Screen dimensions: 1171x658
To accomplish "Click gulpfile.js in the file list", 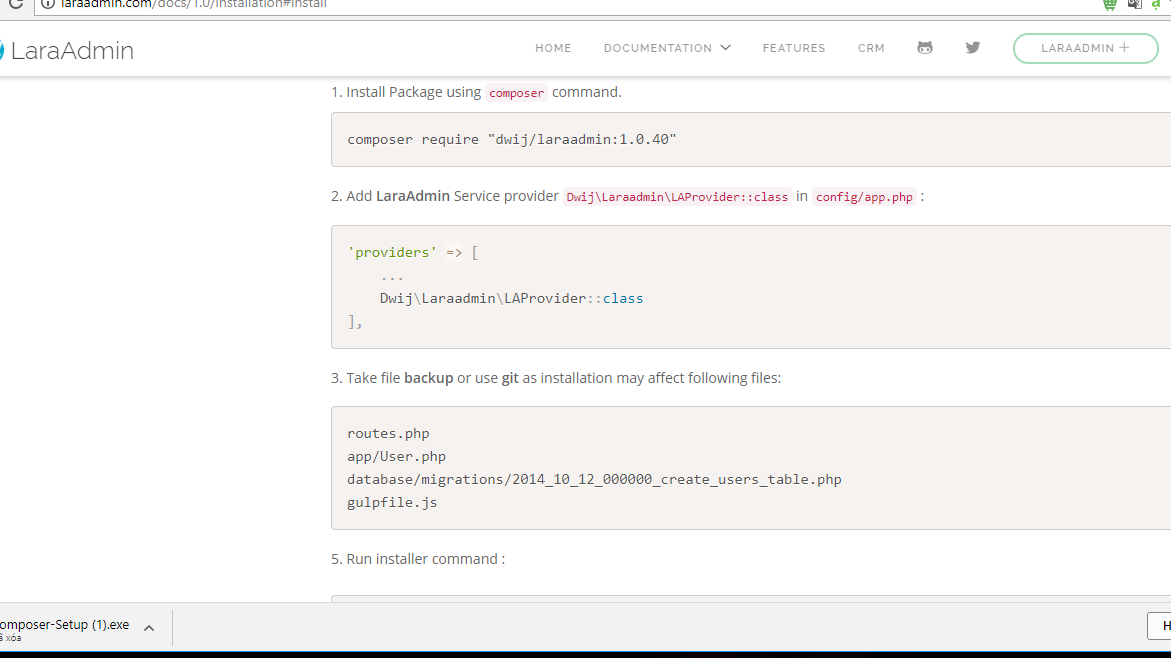I will click(x=392, y=503).
